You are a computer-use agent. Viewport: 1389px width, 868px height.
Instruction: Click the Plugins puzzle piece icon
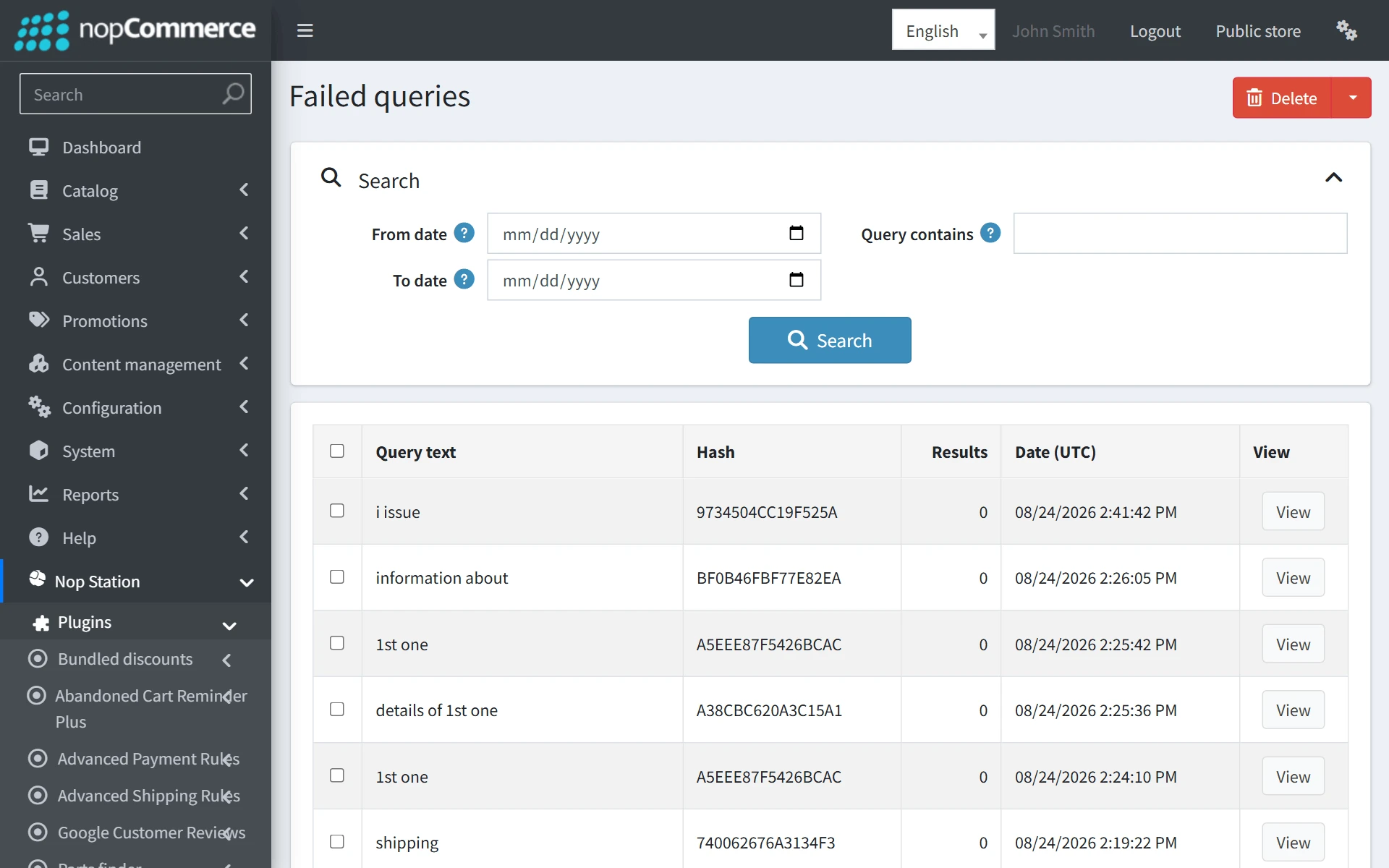pyautogui.click(x=41, y=623)
